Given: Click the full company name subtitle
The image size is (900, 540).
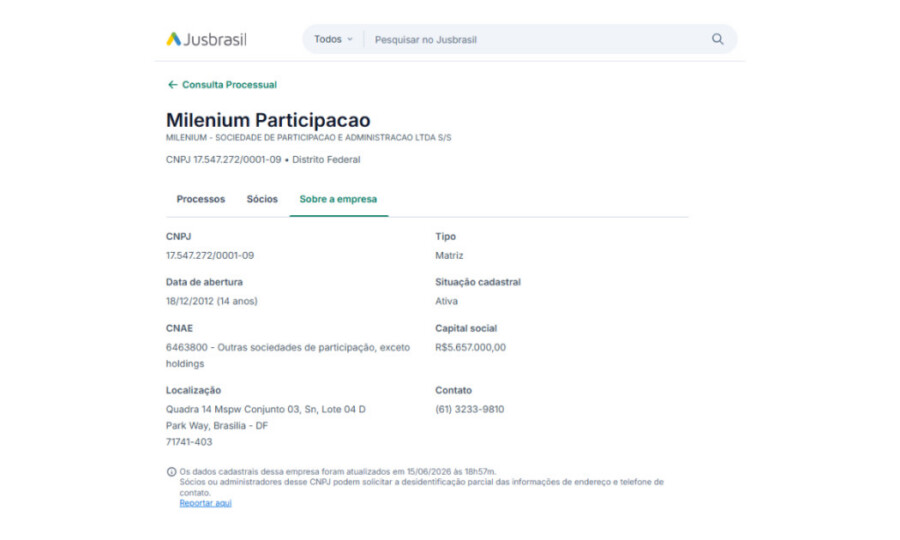Looking at the screenshot, I should 309,138.
